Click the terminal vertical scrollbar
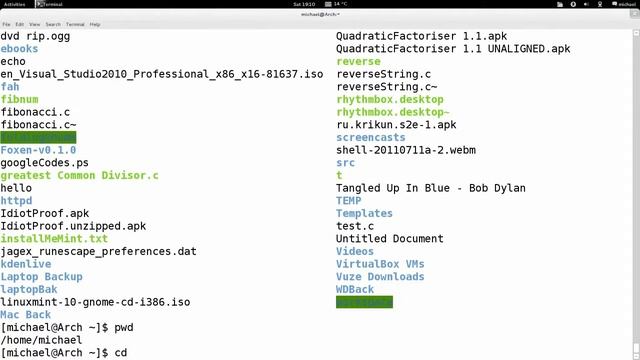Screen dimensions: 640x360 coord(636,194)
